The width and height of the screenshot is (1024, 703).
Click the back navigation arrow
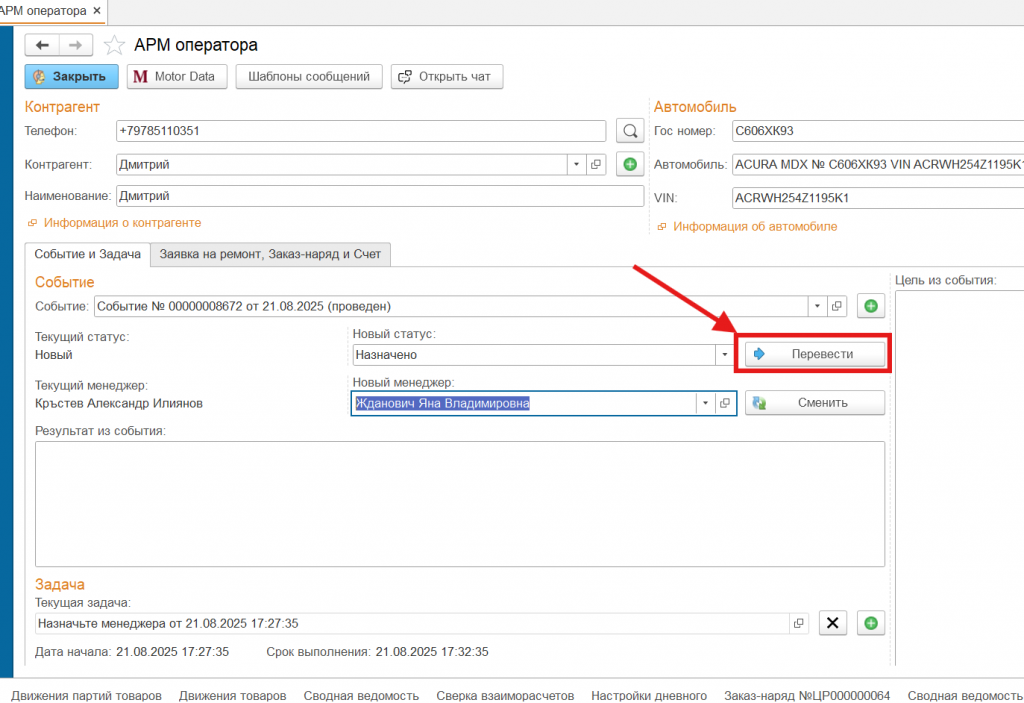tap(42, 45)
